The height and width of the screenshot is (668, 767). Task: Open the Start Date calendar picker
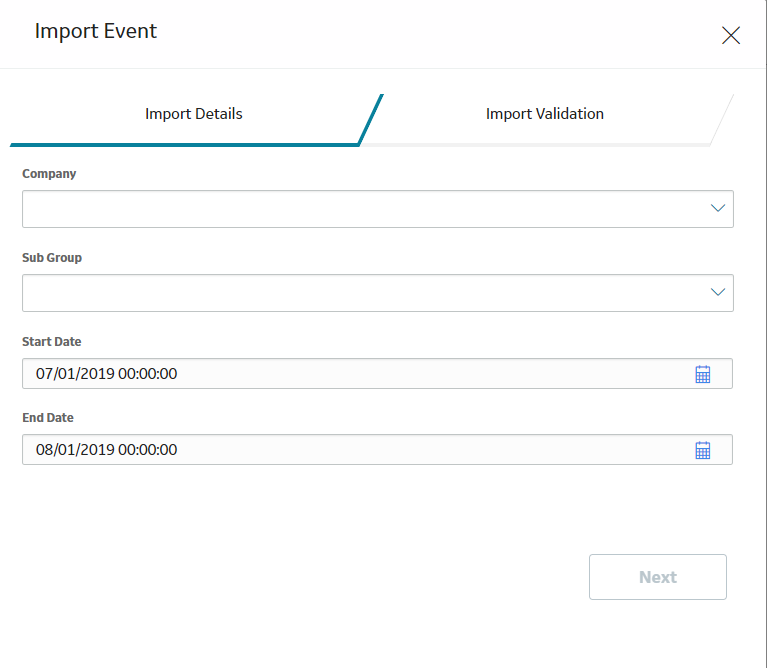(x=702, y=374)
